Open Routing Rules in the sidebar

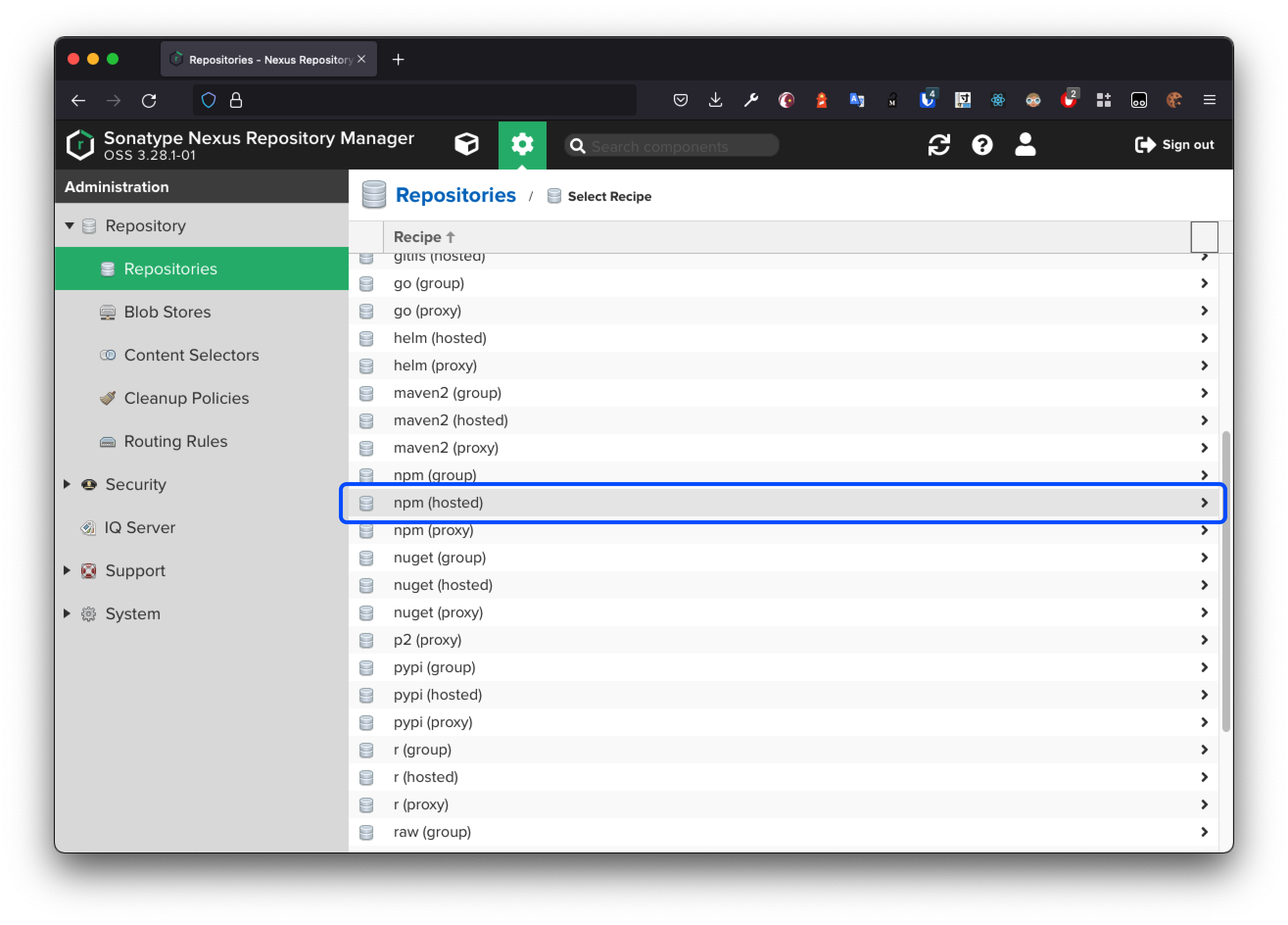(202, 441)
